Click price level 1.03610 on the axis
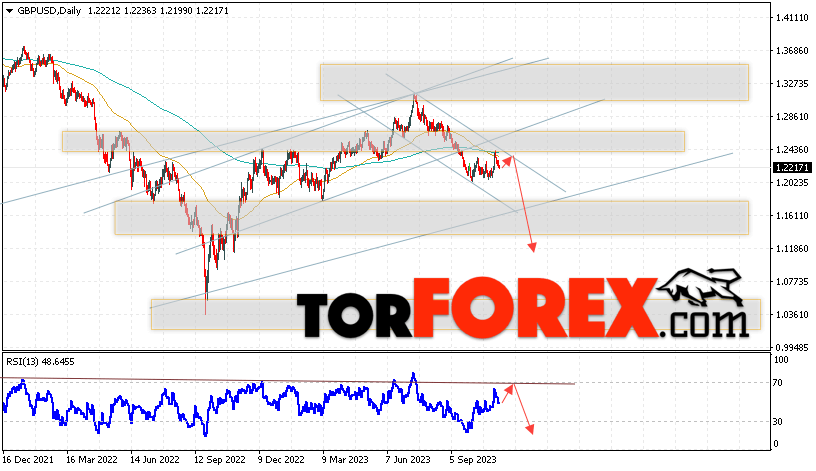This screenshot has width=816, height=471. (x=792, y=314)
